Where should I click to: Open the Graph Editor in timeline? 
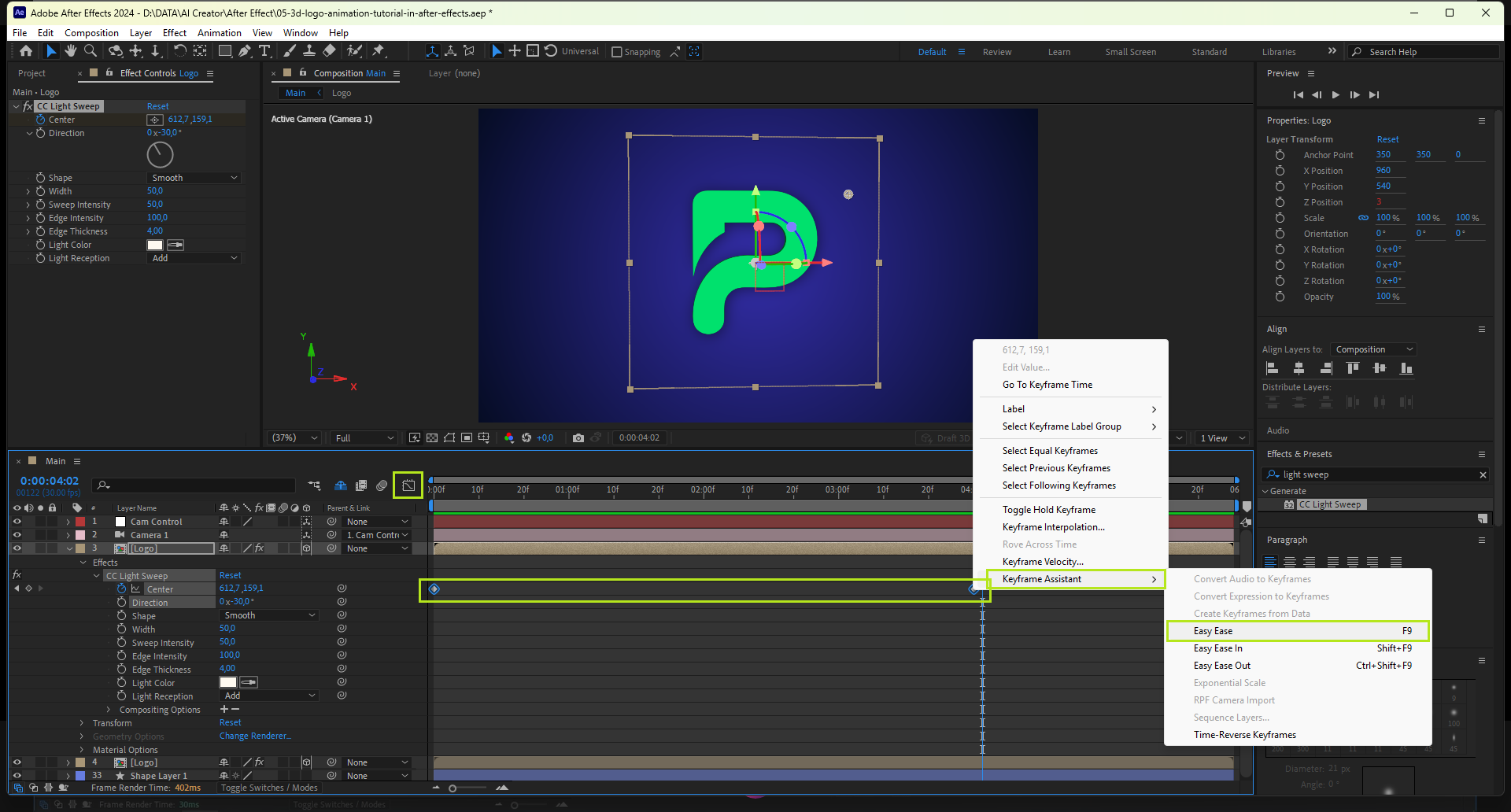(x=408, y=485)
